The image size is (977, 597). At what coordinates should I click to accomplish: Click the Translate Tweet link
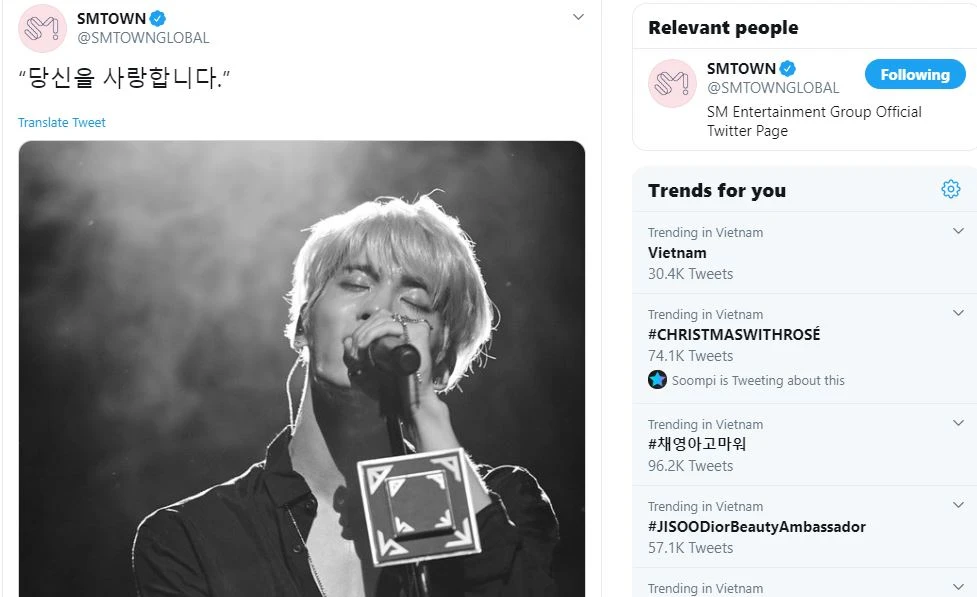62,123
